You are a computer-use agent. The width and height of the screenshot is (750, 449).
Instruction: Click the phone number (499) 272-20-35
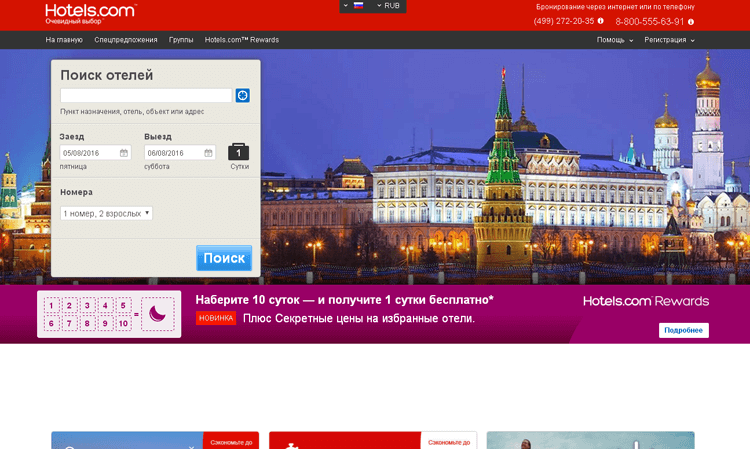(564, 21)
